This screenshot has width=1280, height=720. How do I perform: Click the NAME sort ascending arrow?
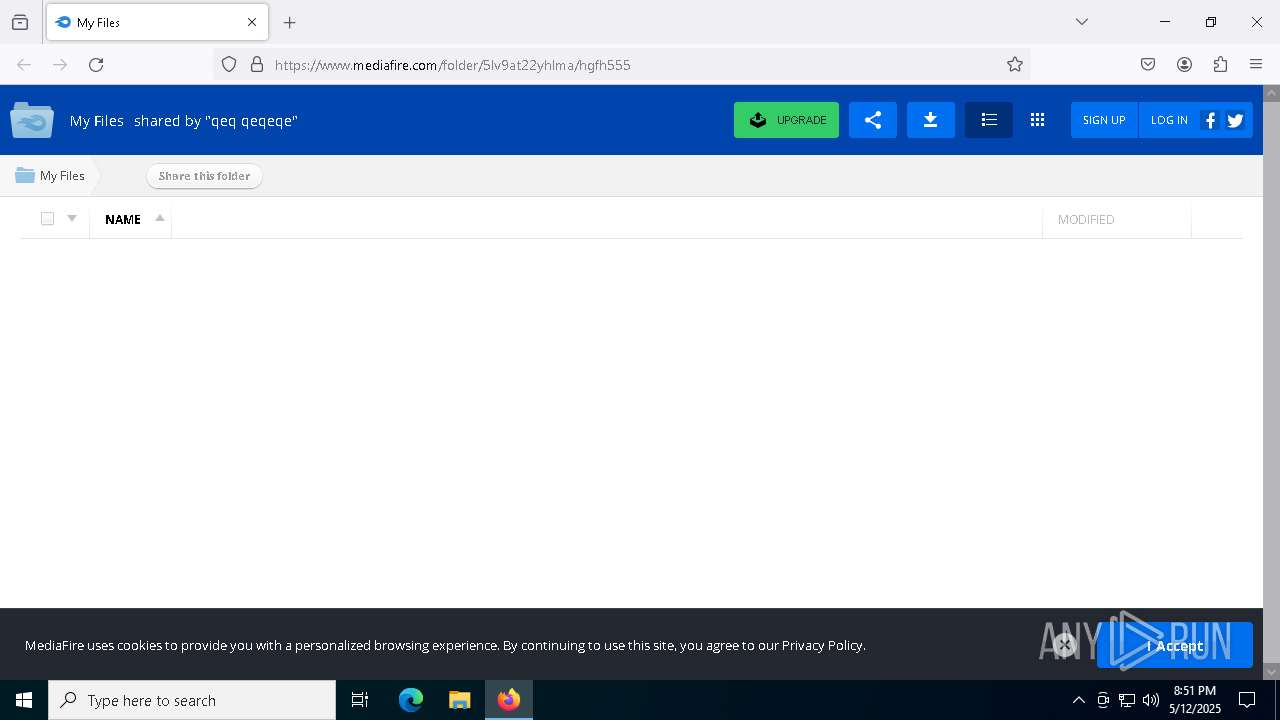pos(159,218)
